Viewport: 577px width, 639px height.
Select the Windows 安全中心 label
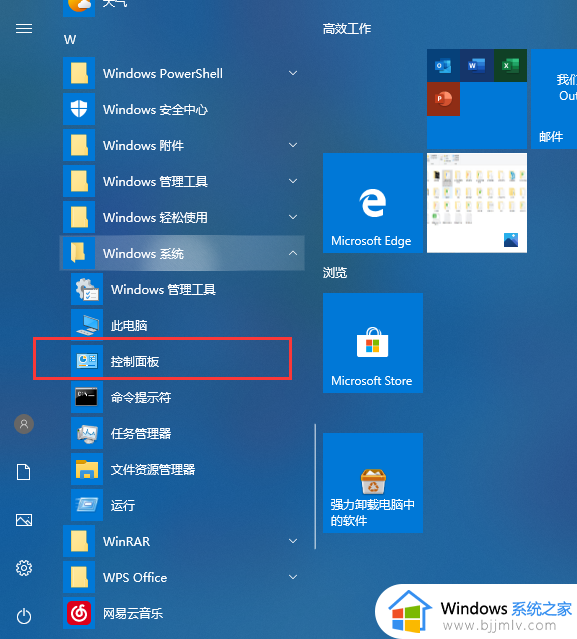click(155, 110)
